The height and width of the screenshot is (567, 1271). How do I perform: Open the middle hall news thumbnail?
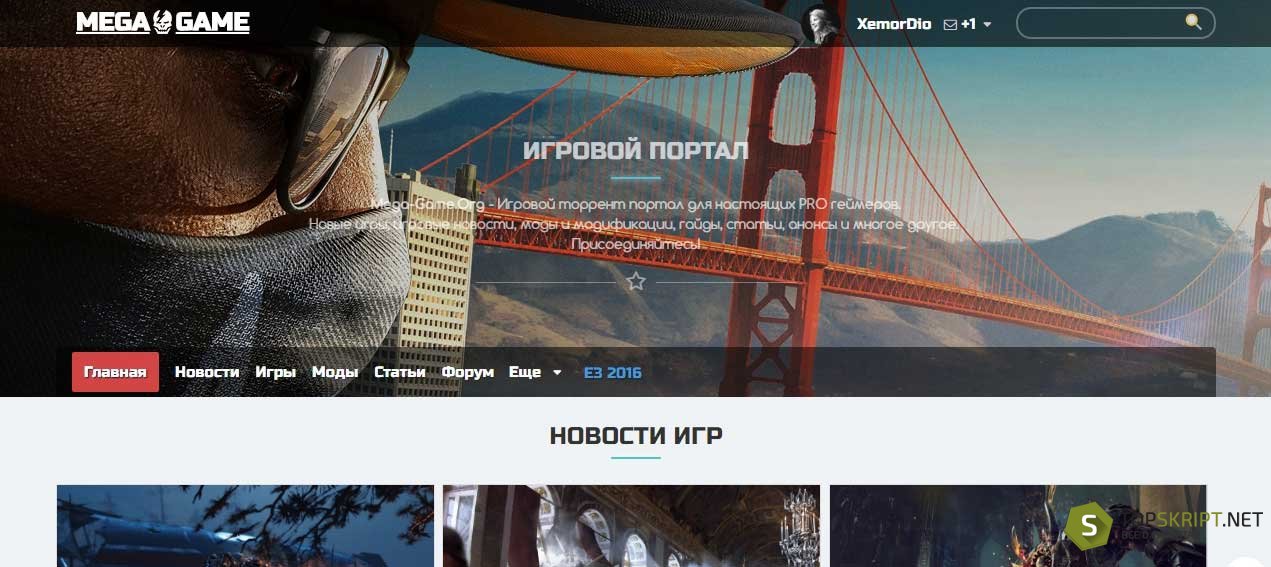click(x=631, y=526)
